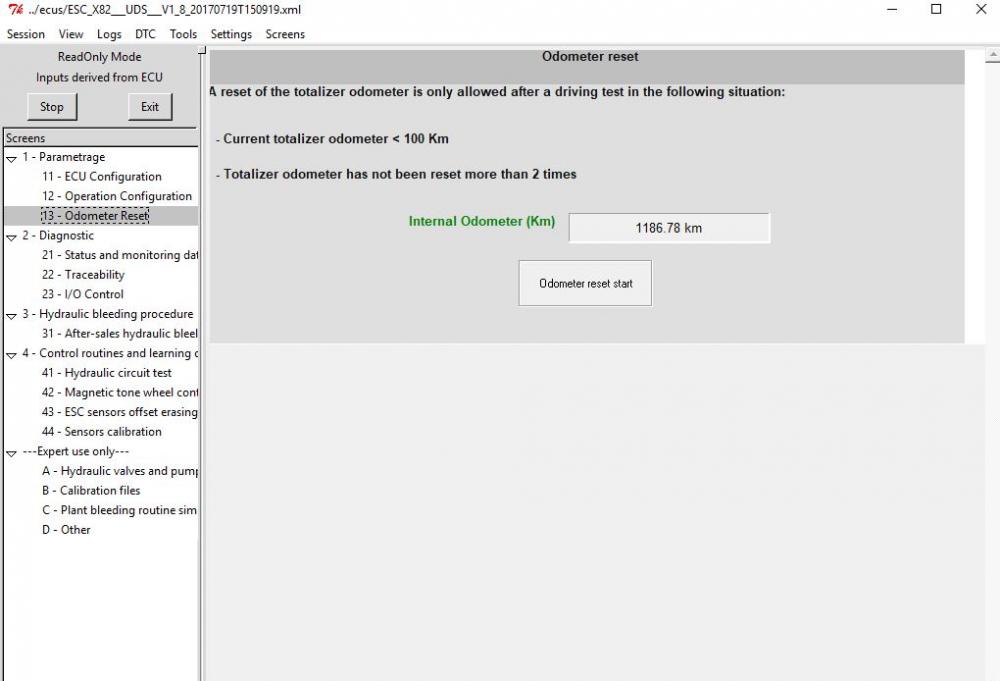Open 44 - Sensors calibration screen

click(x=102, y=432)
